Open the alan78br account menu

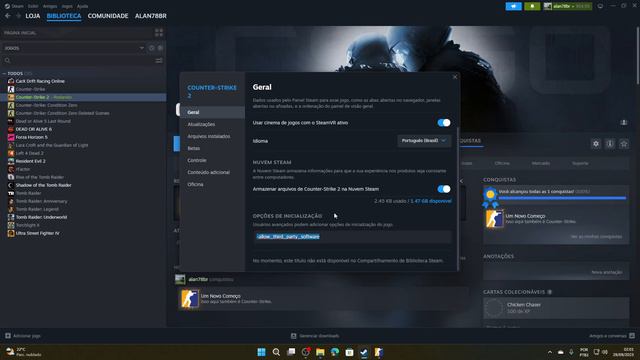568,6
